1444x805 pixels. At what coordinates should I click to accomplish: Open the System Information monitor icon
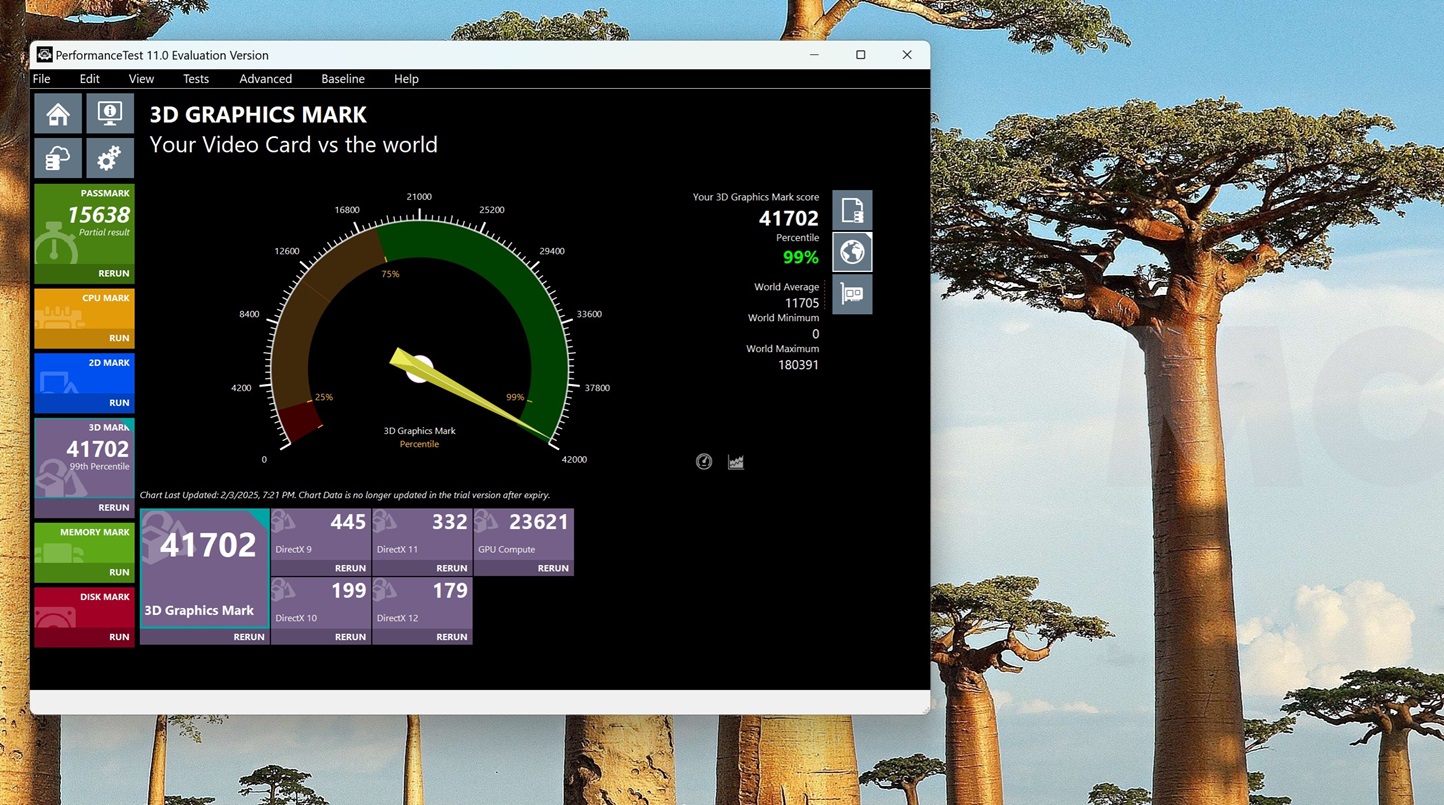pyautogui.click(x=109, y=114)
